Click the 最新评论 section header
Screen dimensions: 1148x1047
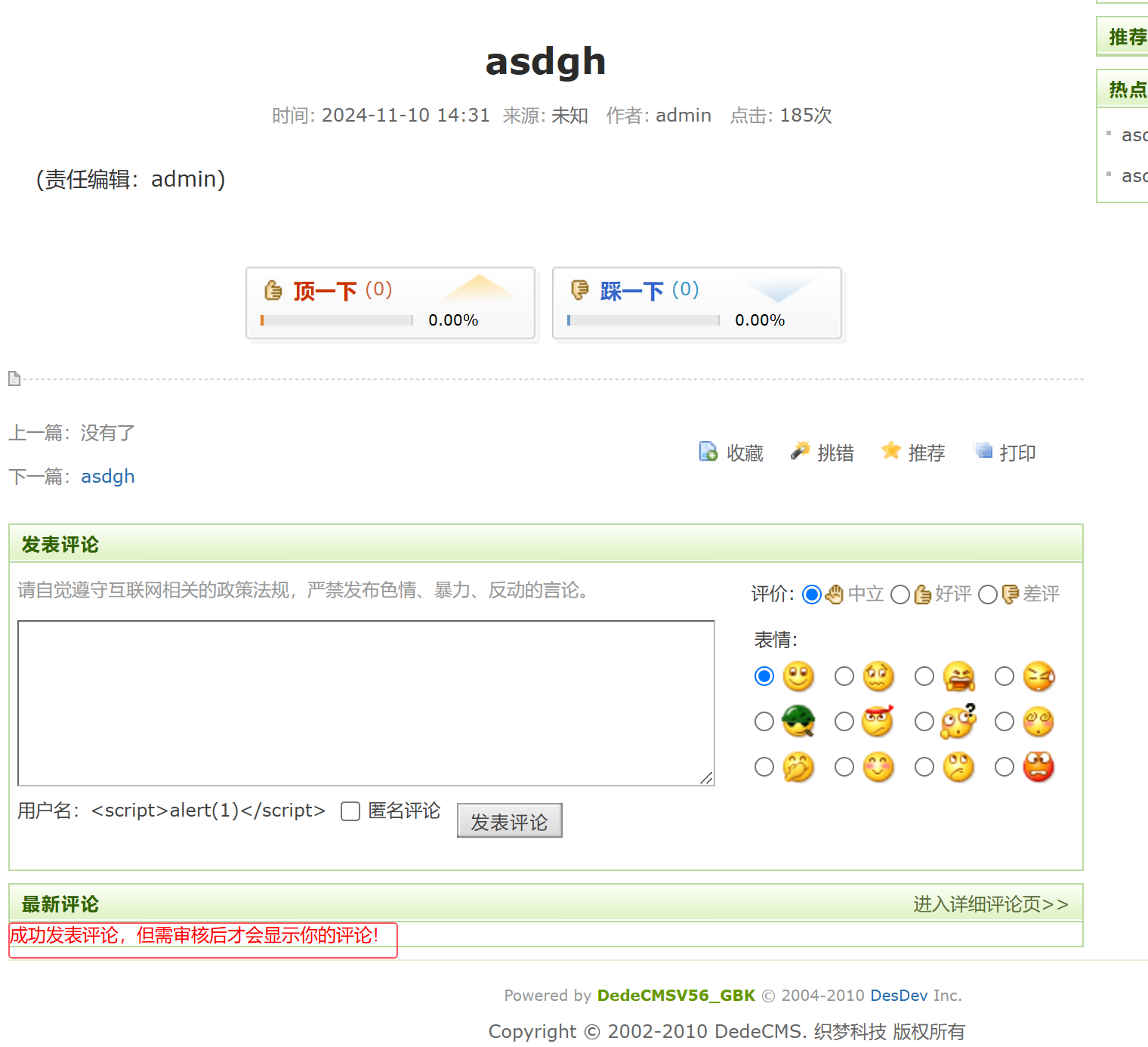(60, 904)
